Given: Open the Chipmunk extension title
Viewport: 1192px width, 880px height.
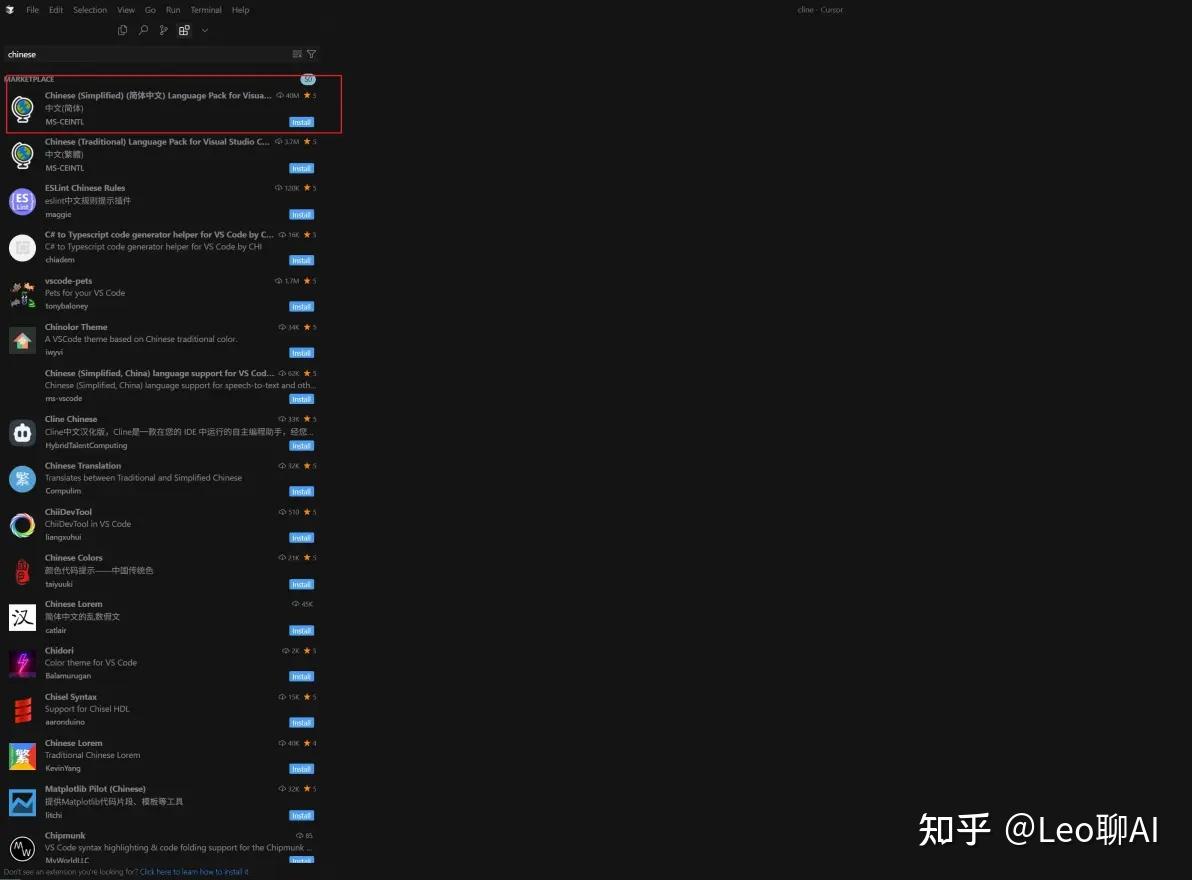Looking at the screenshot, I should [x=65, y=835].
